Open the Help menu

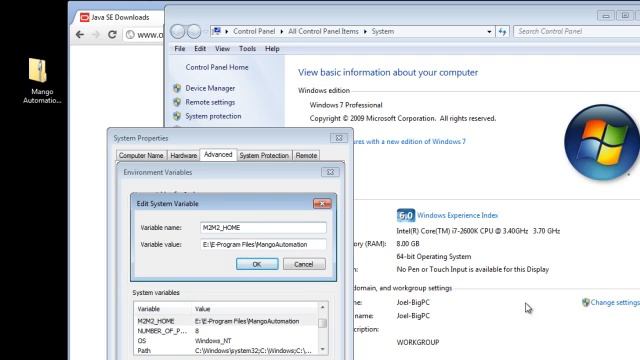[x=272, y=49]
